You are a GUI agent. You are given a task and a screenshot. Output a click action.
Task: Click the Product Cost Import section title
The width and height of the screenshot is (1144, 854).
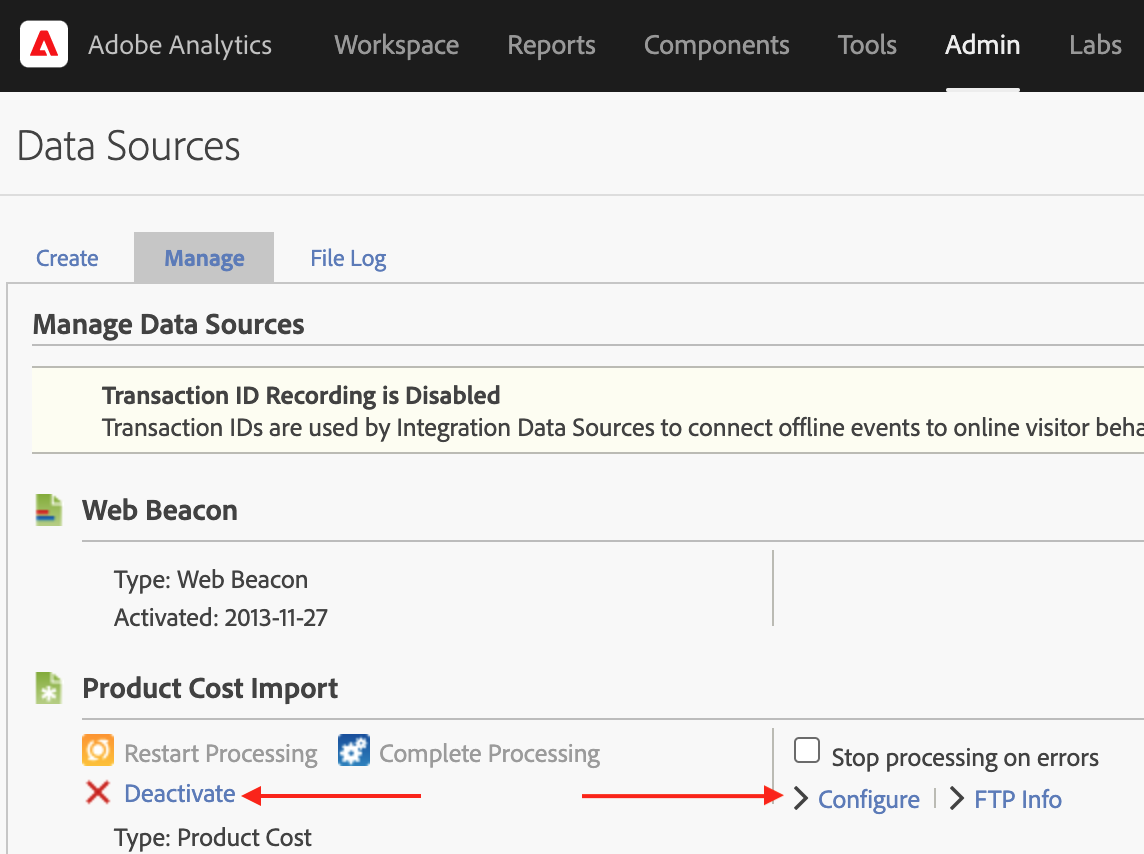tap(210, 688)
